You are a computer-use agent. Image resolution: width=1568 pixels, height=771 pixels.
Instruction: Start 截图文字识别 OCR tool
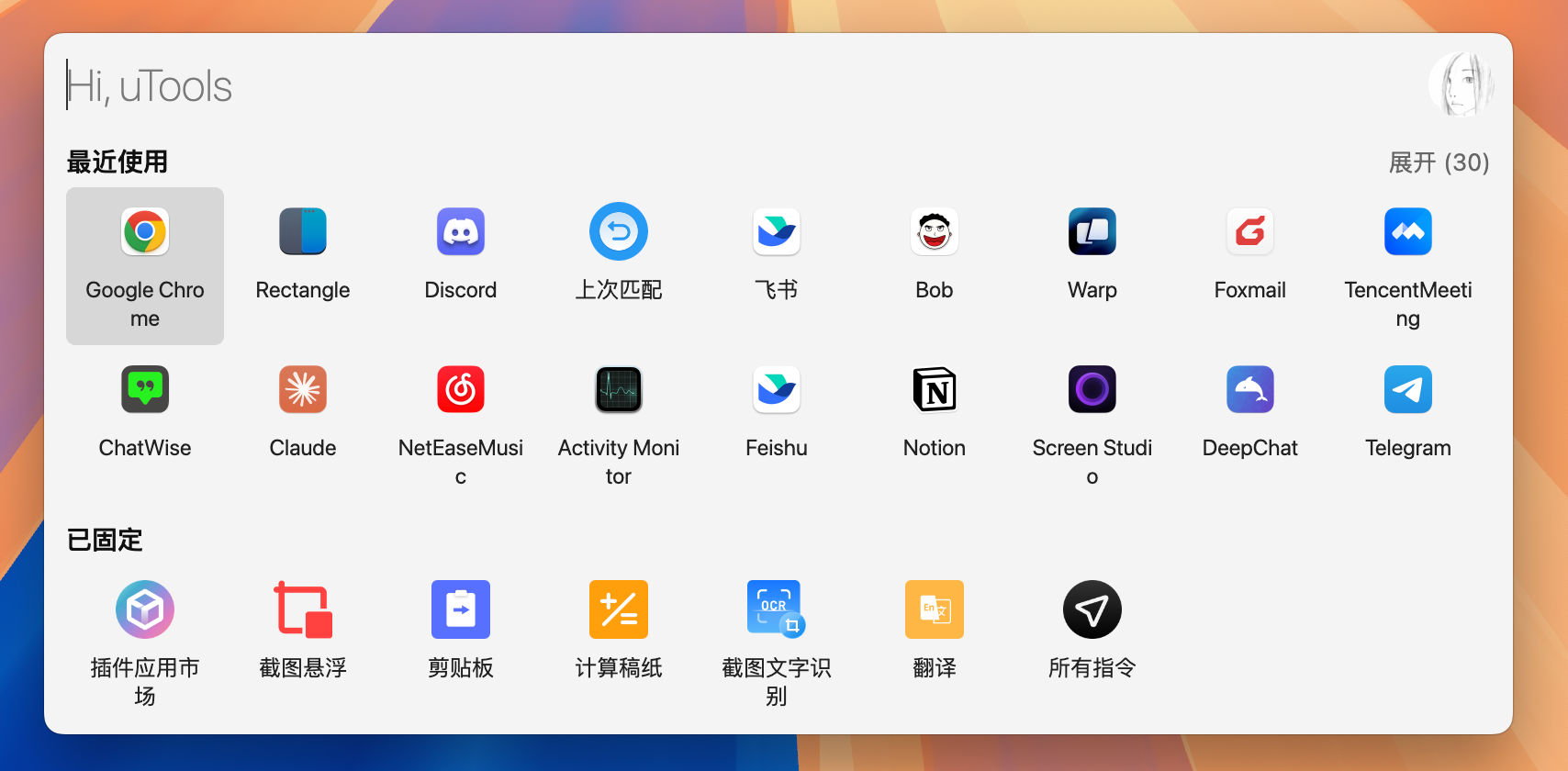click(777, 610)
